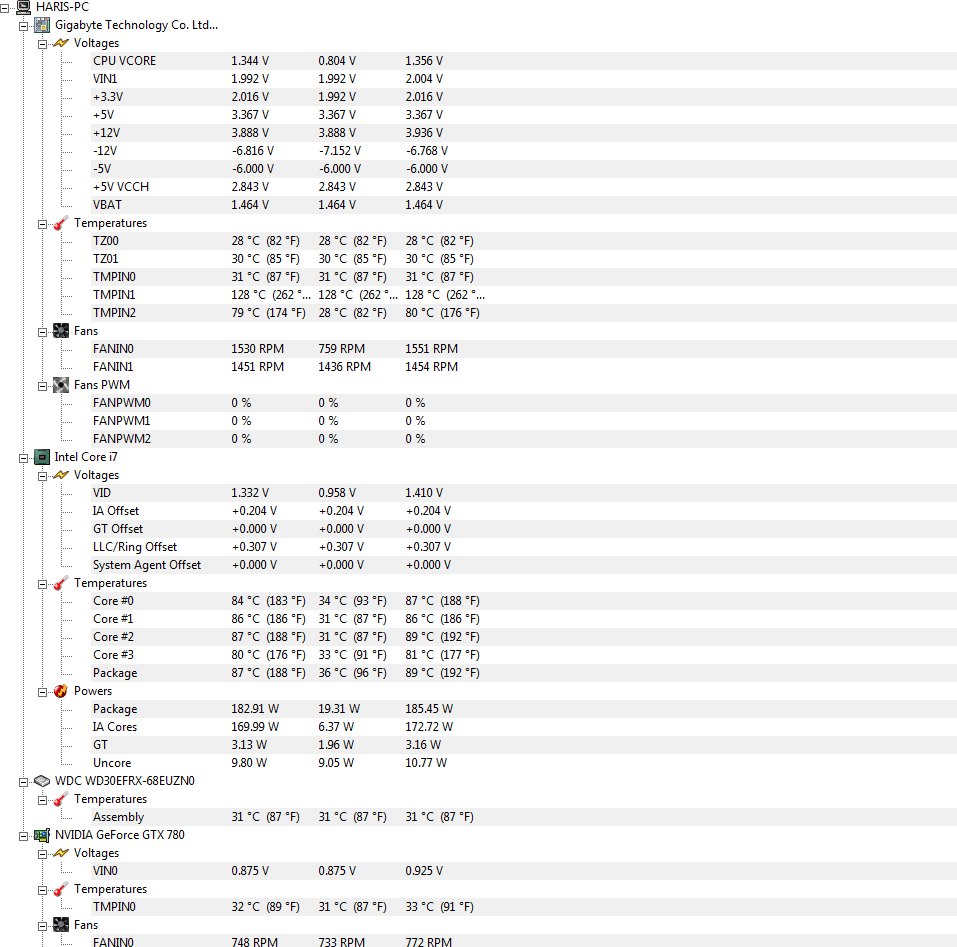Click the 185.45 W Package max value
The width and height of the screenshot is (957, 947).
pyautogui.click(x=429, y=709)
